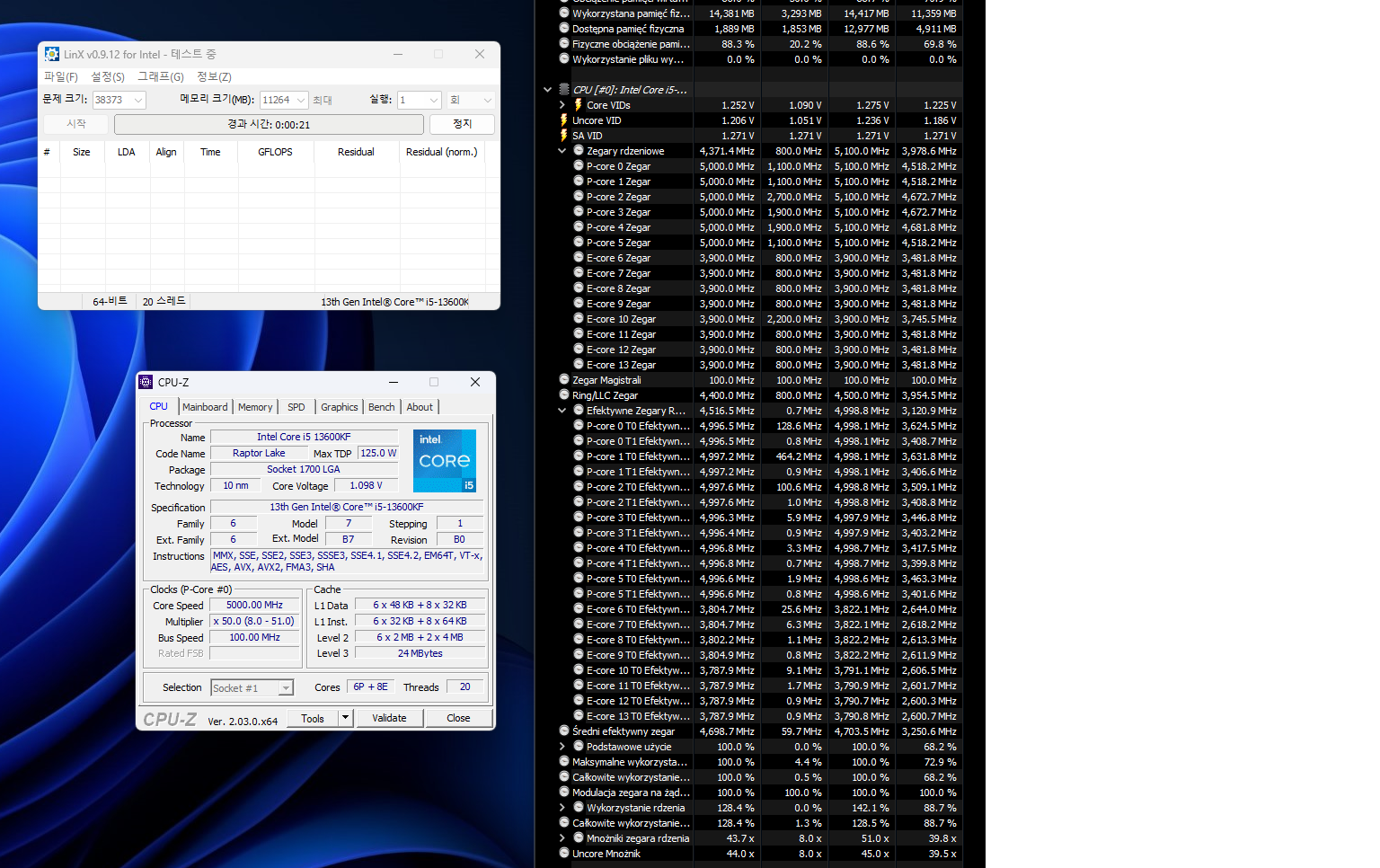Click the sensor icon for P-core 3 Zegar
This screenshot has width=1380, height=868.
tap(579, 212)
